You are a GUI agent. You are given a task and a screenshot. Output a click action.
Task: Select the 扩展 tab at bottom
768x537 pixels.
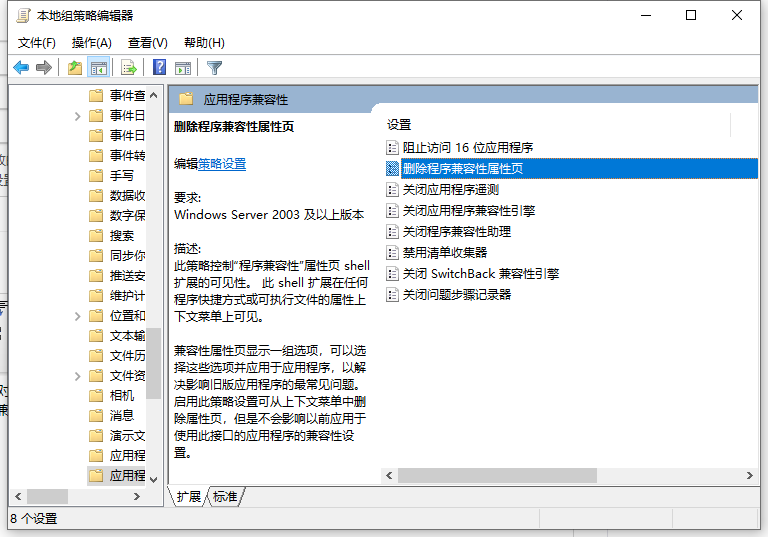(x=189, y=497)
